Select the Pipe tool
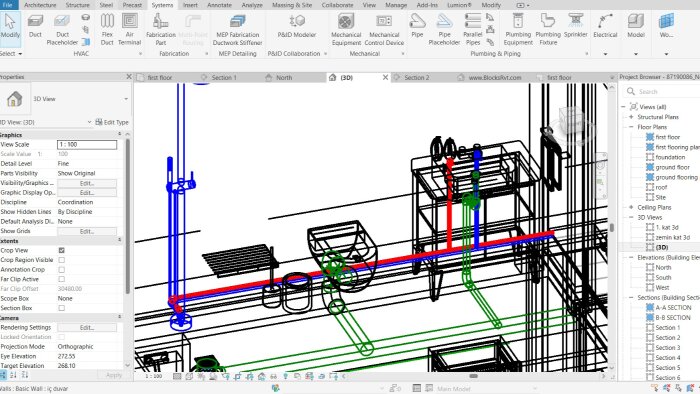The height and width of the screenshot is (394, 700). (417, 26)
